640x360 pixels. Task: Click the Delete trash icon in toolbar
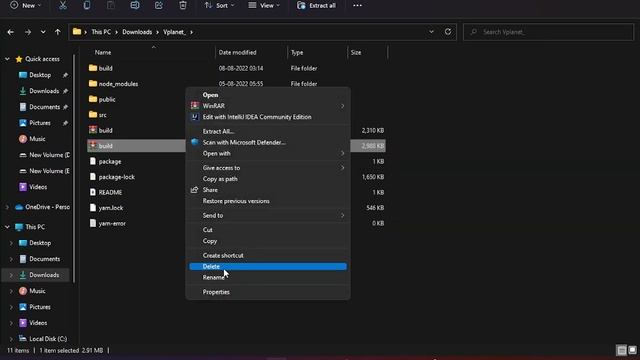(183, 5)
